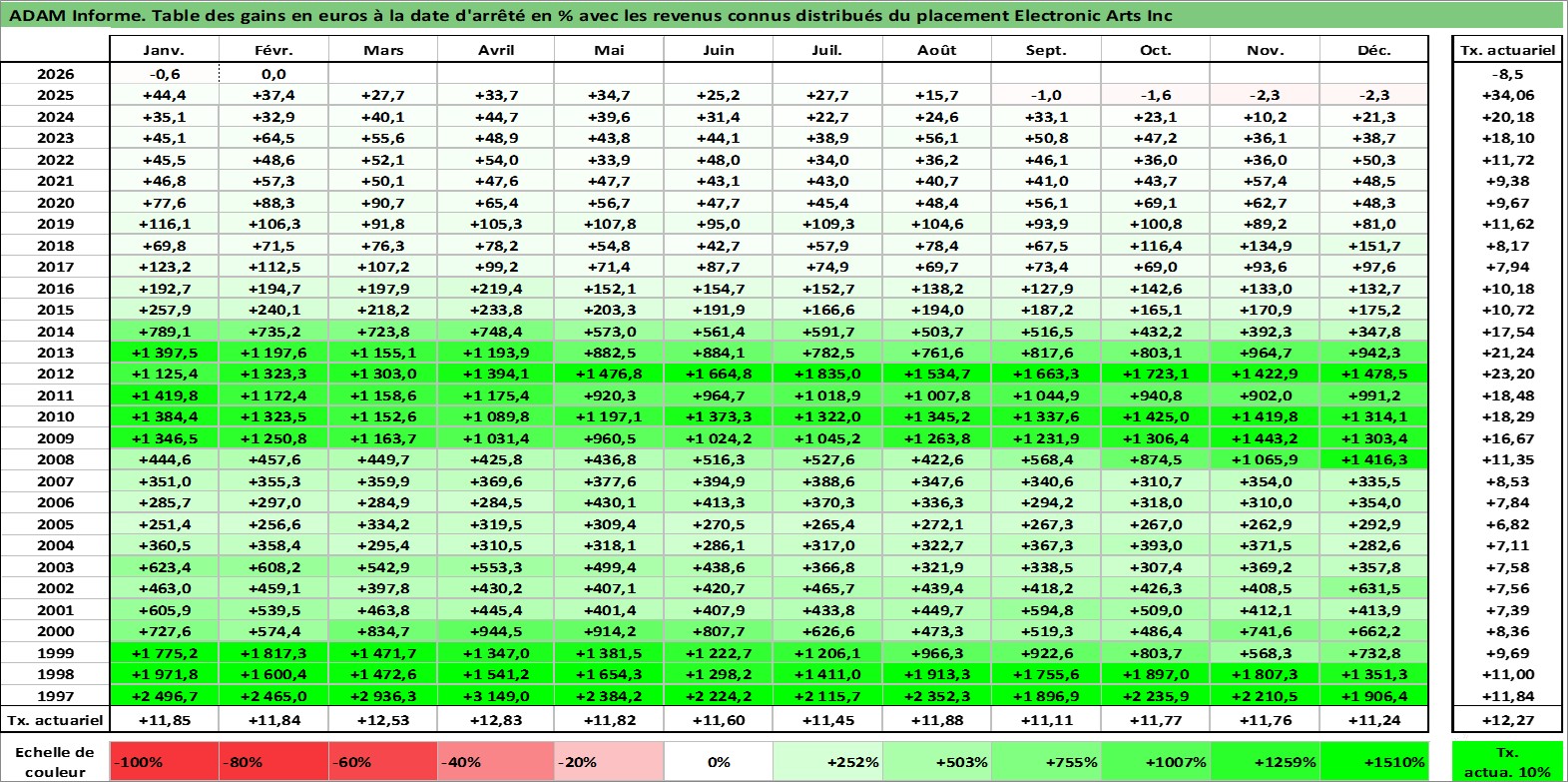The width and height of the screenshot is (1568, 782).
Task: Select the +755% green scale swatch
Action: [x=1046, y=762]
